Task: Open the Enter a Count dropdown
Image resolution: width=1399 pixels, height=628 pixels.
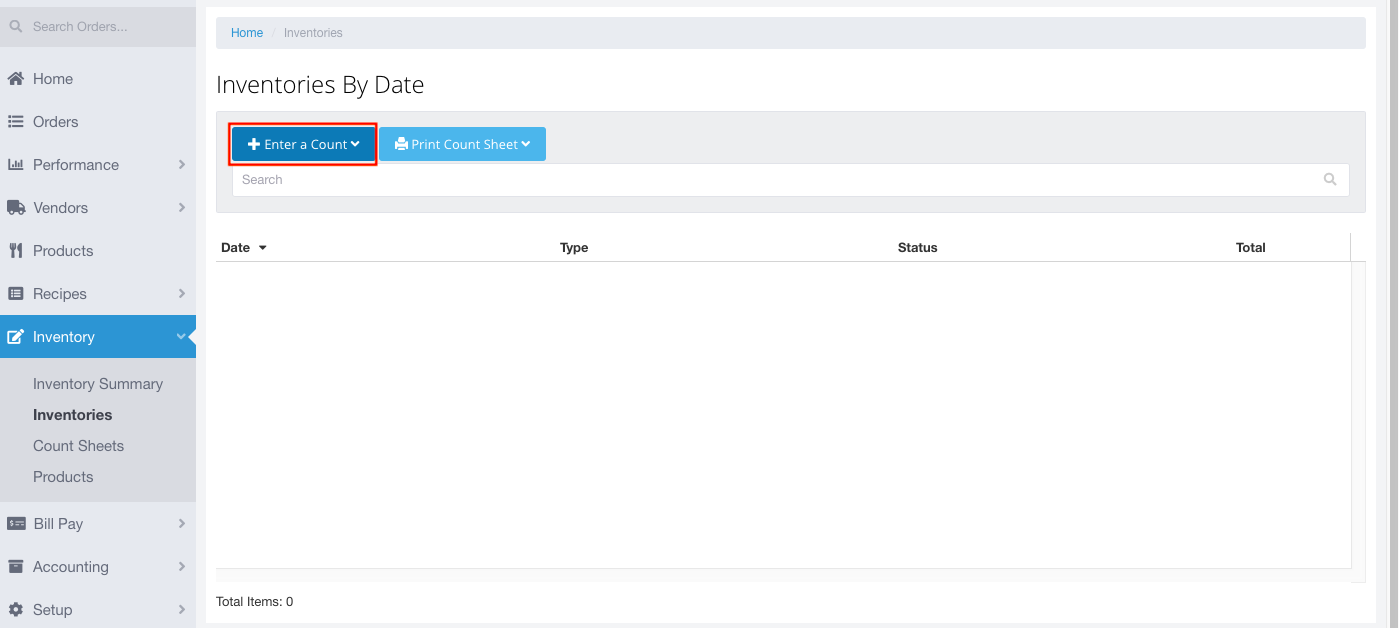Action: [x=303, y=144]
